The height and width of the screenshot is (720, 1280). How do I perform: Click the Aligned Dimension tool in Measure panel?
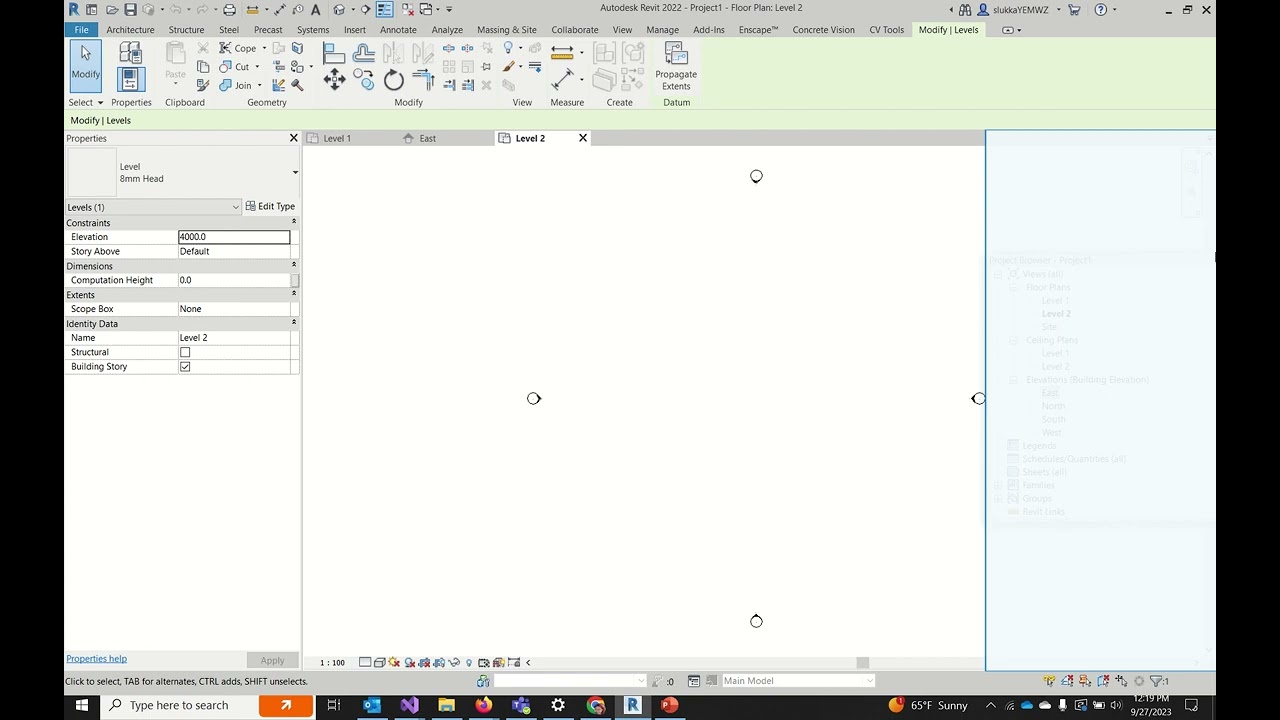coord(562,80)
